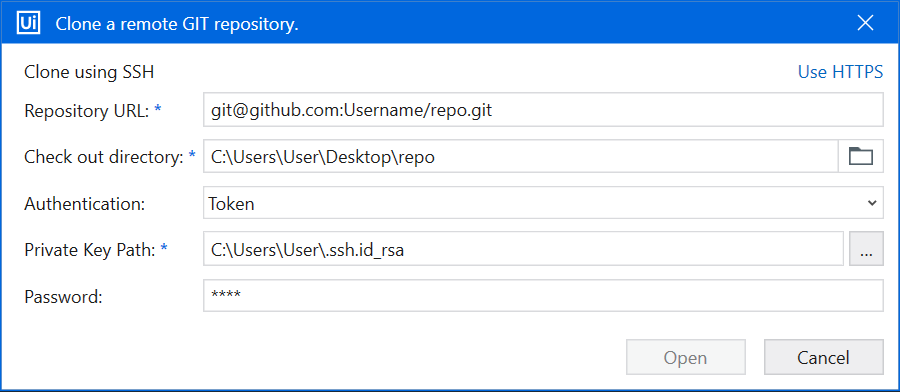The width and height of the screenshot is (900, 392).
Task: Click the Repository URL input field
Action: point(543,110)
